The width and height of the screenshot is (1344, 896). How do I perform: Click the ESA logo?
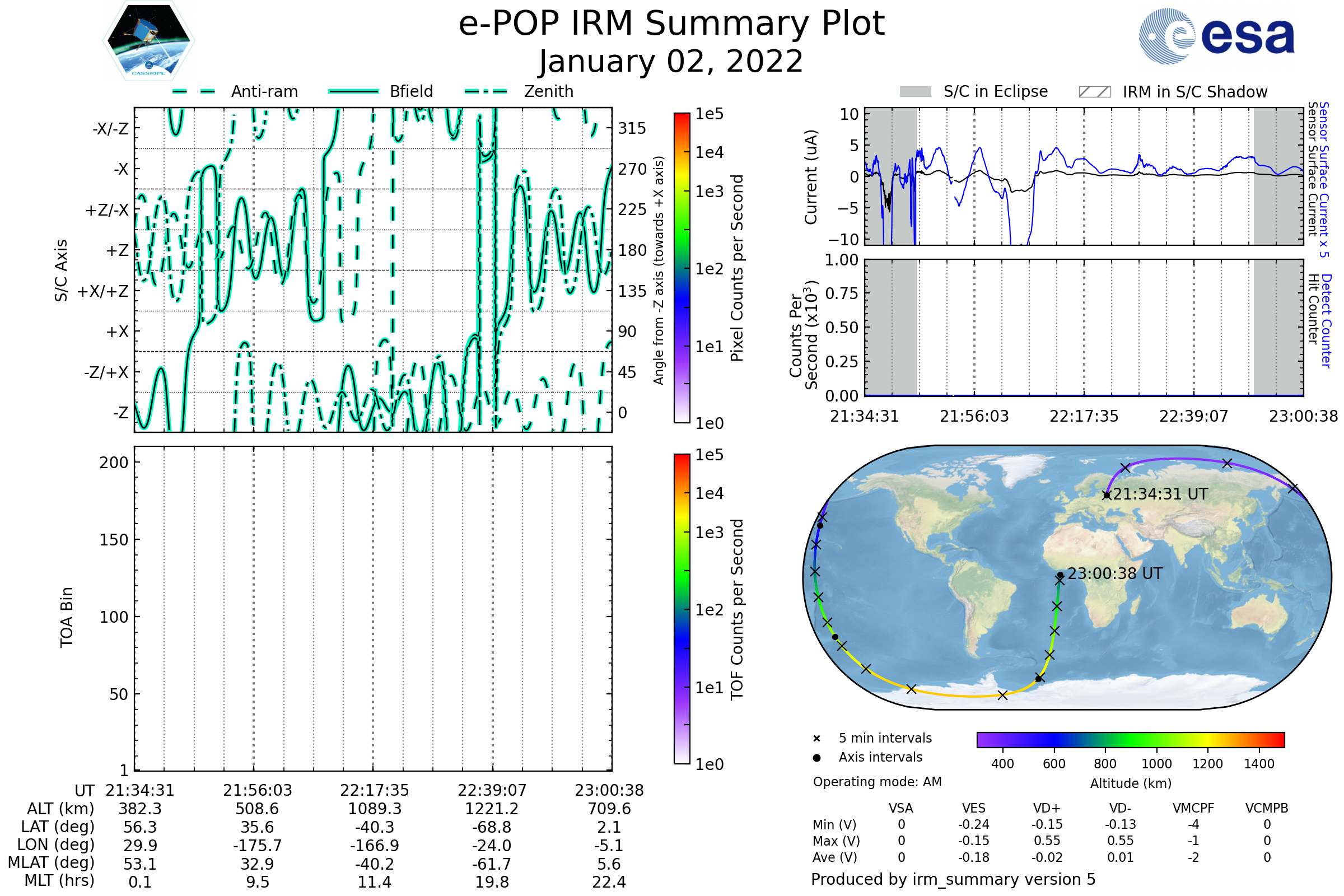point(1216,35)
